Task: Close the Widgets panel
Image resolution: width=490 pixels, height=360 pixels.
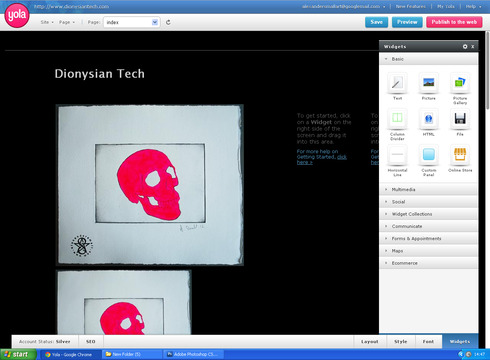Action: (473, 47)
